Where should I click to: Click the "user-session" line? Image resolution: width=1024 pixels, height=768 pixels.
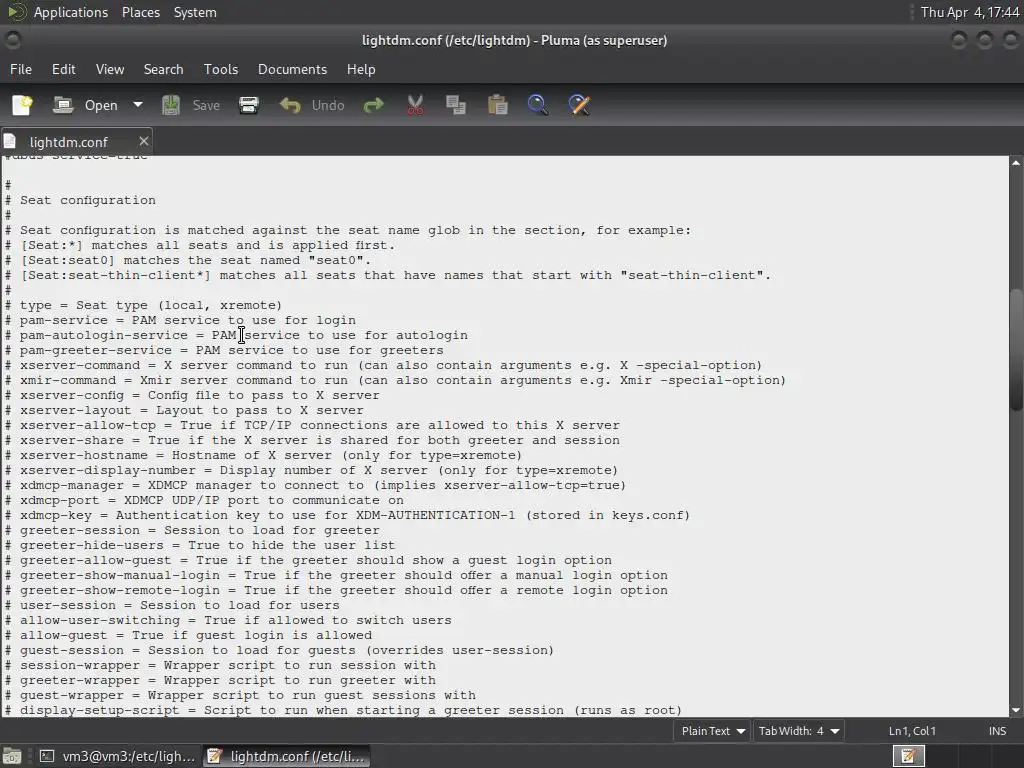click(x=172, y=606)
